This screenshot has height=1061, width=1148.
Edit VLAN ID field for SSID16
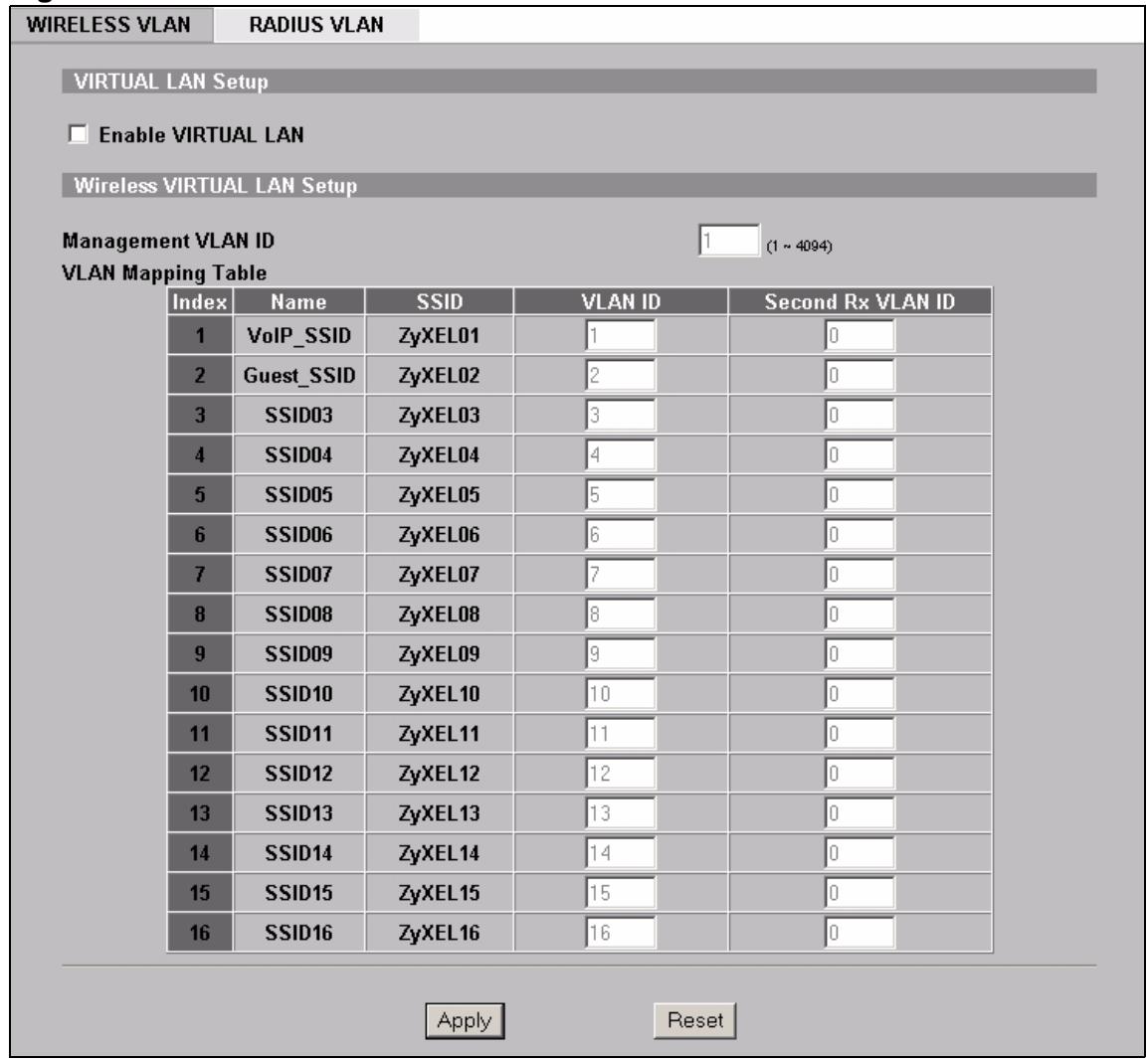coord(620,933)
